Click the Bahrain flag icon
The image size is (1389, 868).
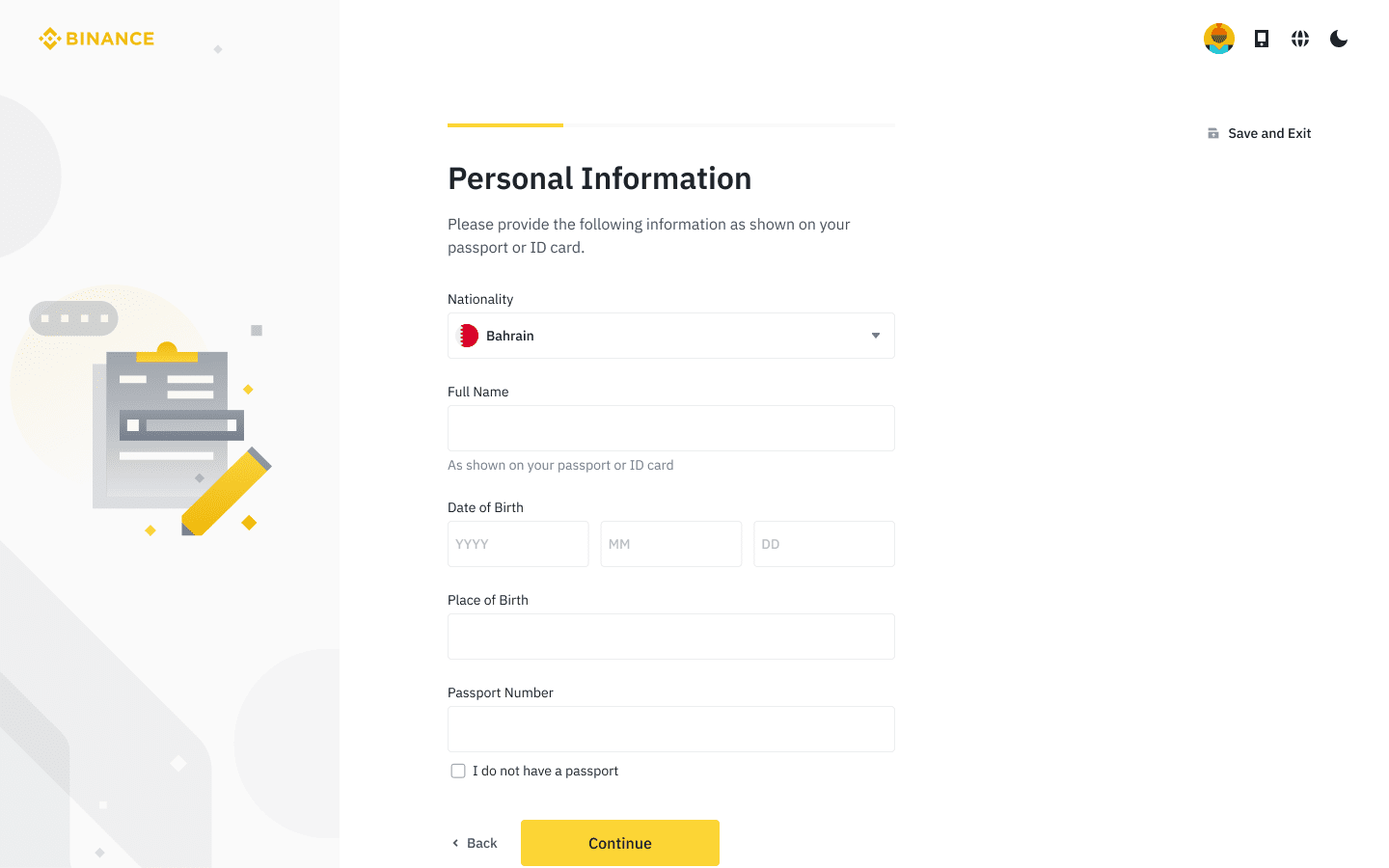click(x=468, y=336)
